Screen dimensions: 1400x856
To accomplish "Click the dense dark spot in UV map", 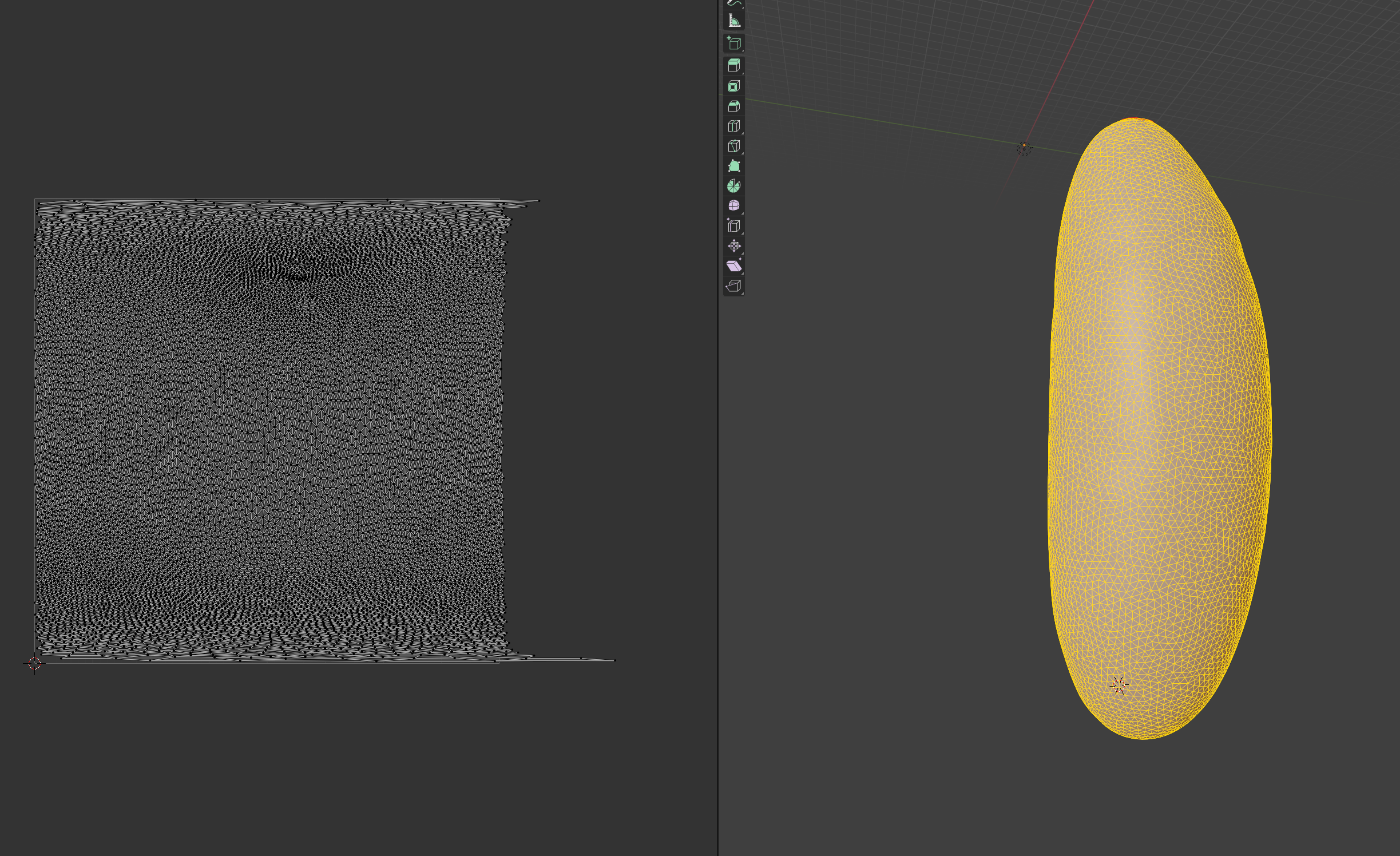I will [298, 278].
